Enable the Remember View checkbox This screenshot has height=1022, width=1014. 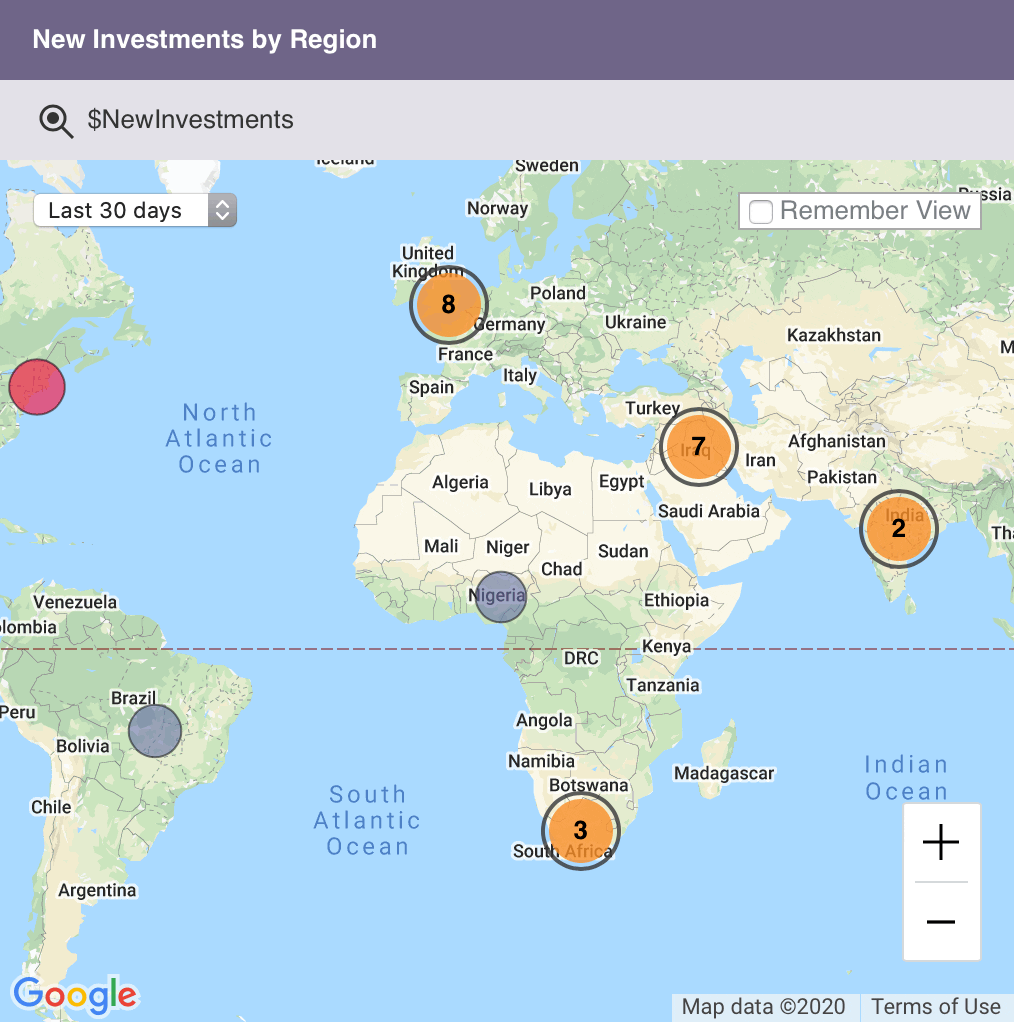[x=760, y=211]
